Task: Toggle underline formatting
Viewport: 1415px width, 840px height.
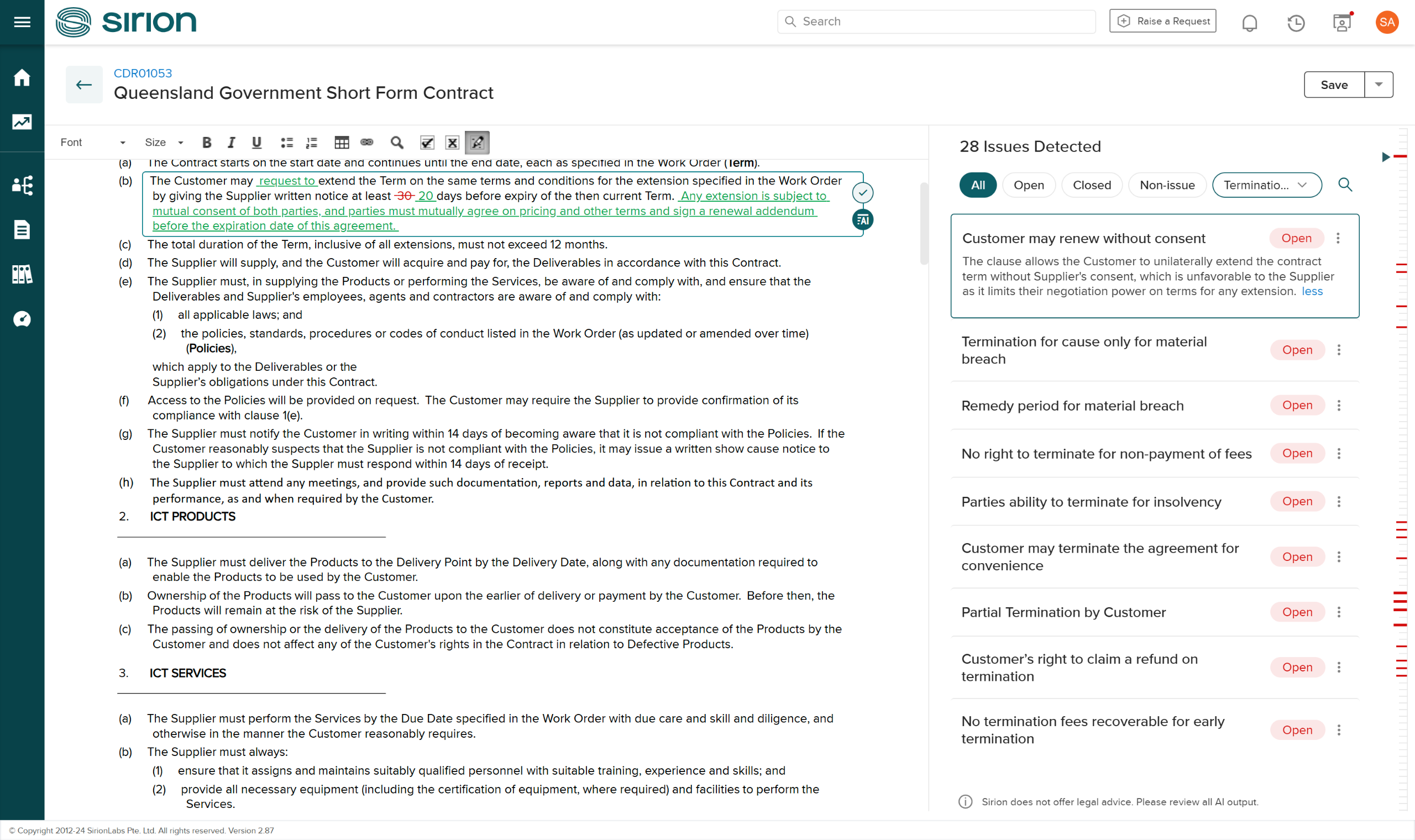Action: point(256,143)
